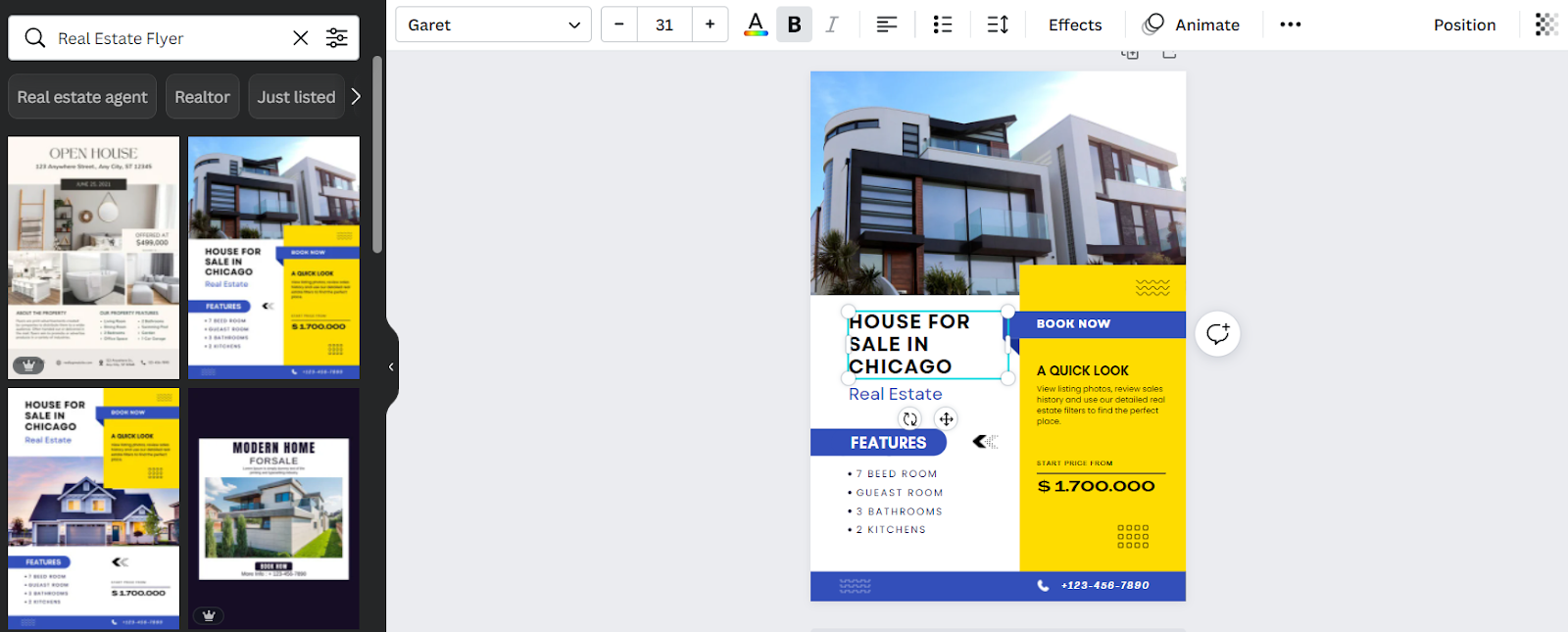Open the Open House template thumbnail

(94, 258)
